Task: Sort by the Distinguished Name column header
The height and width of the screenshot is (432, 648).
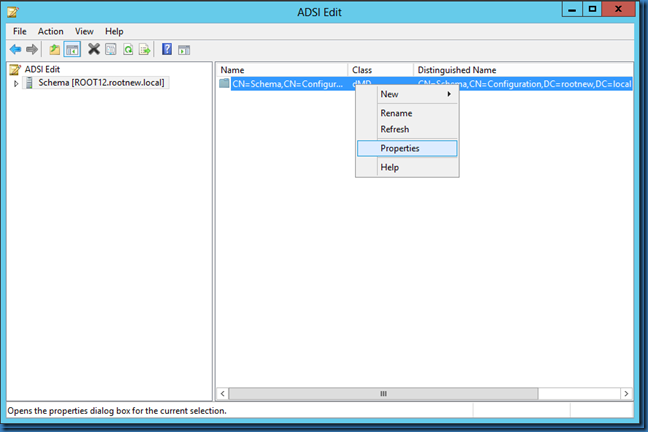Action: coord(523,70)
